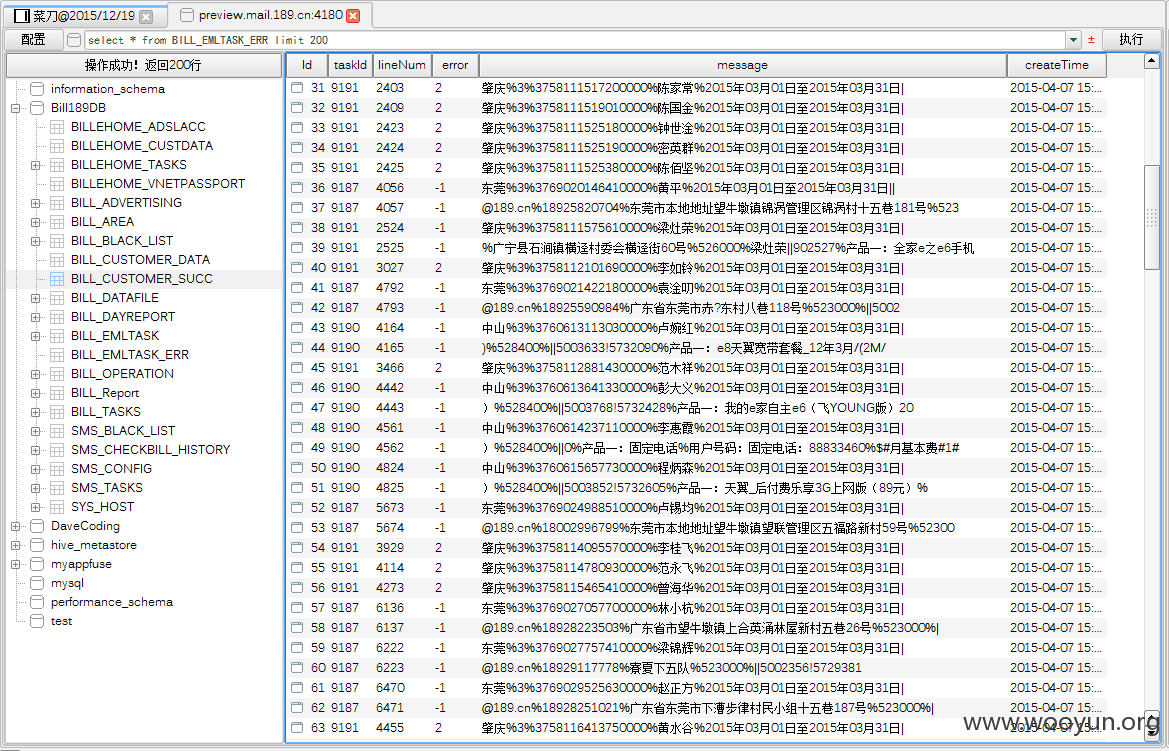Select the BILL_CUSTOMER_DATA table
Image resolution: width=1169 pixels, height=751 pixels.
pos(140,260)
